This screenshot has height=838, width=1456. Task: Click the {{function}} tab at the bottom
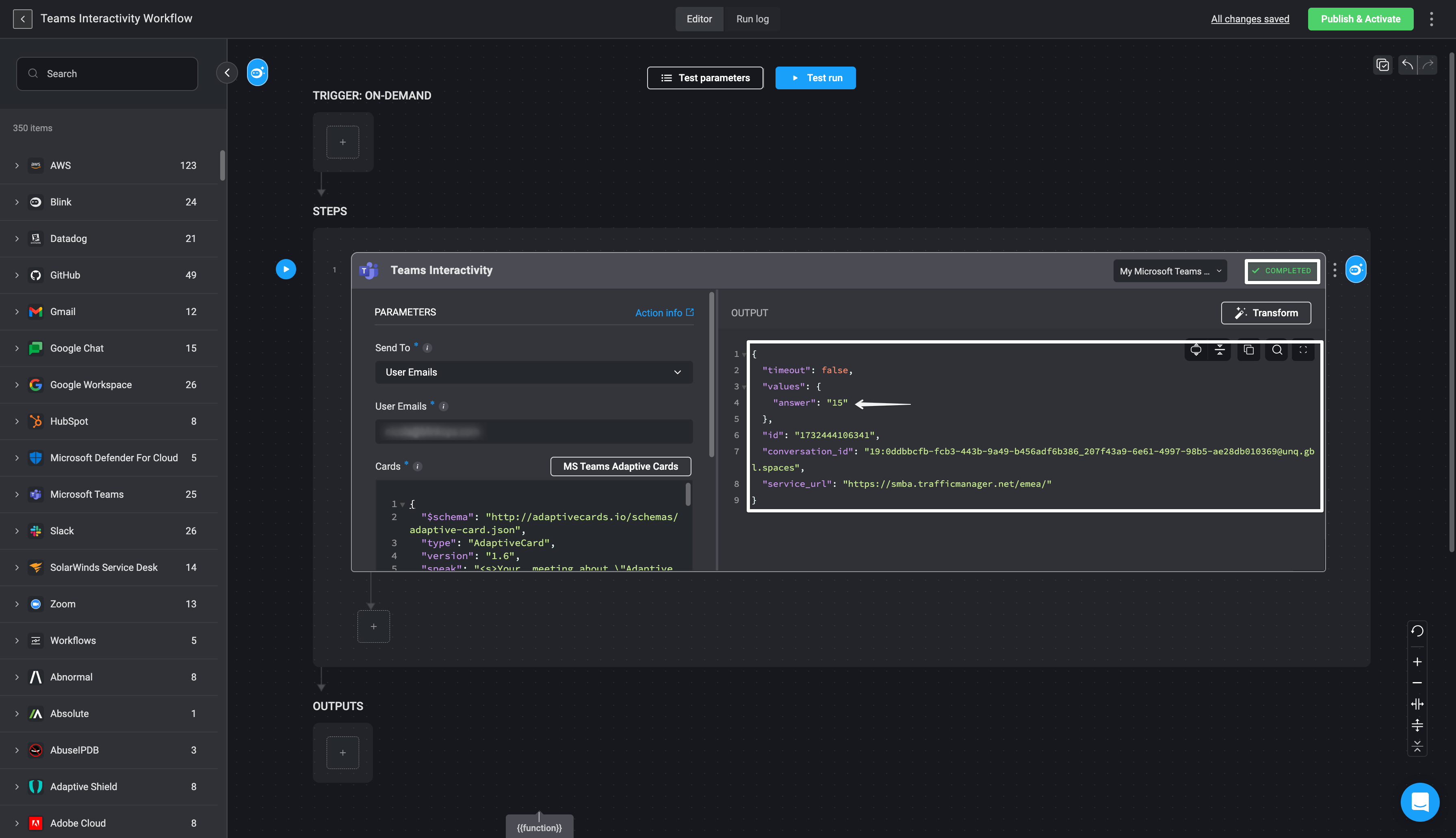539,827
